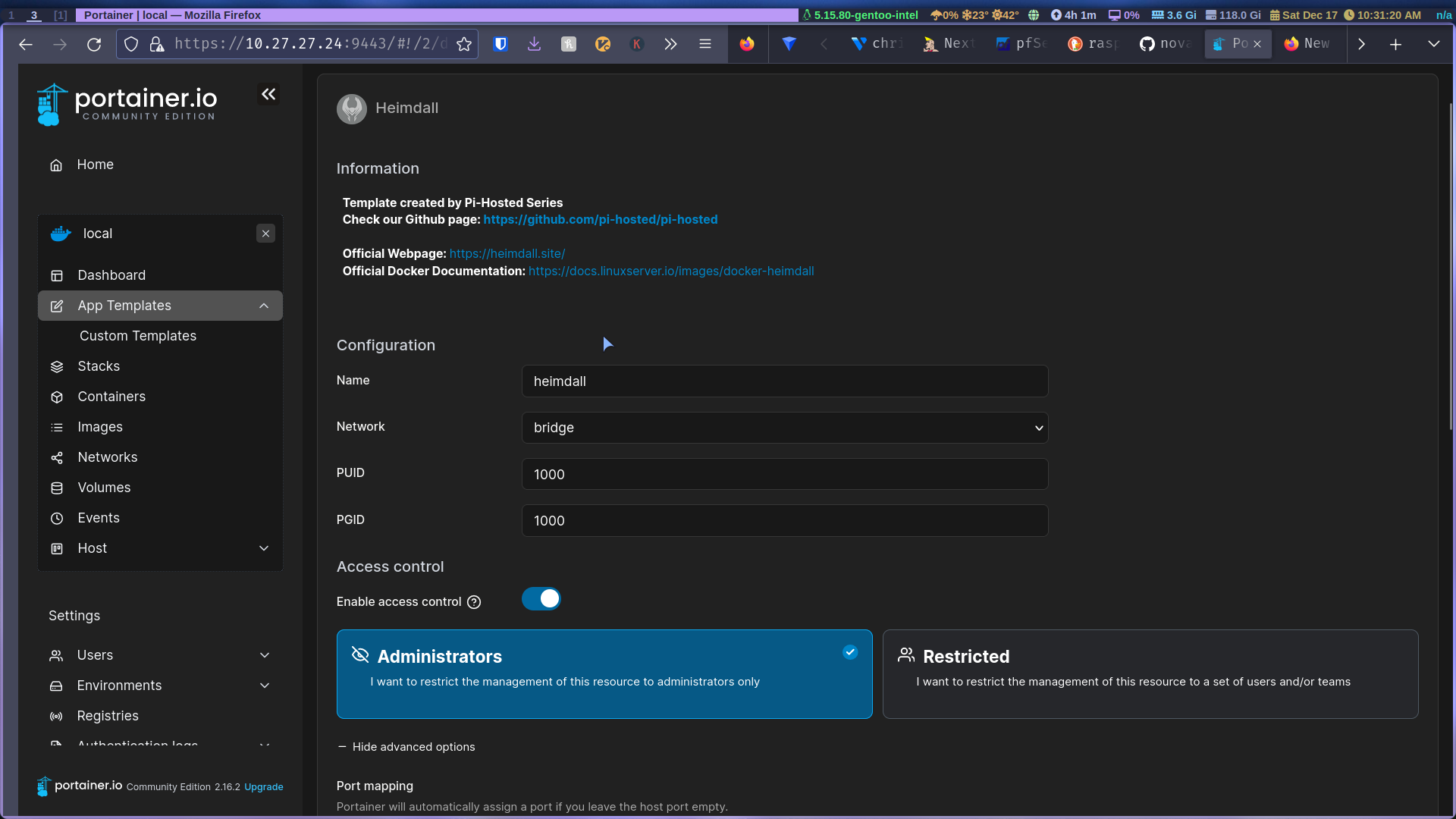Click the clock showing 10:31:20 AM
Viewport: 1456px width, 819px height.
1383,15
